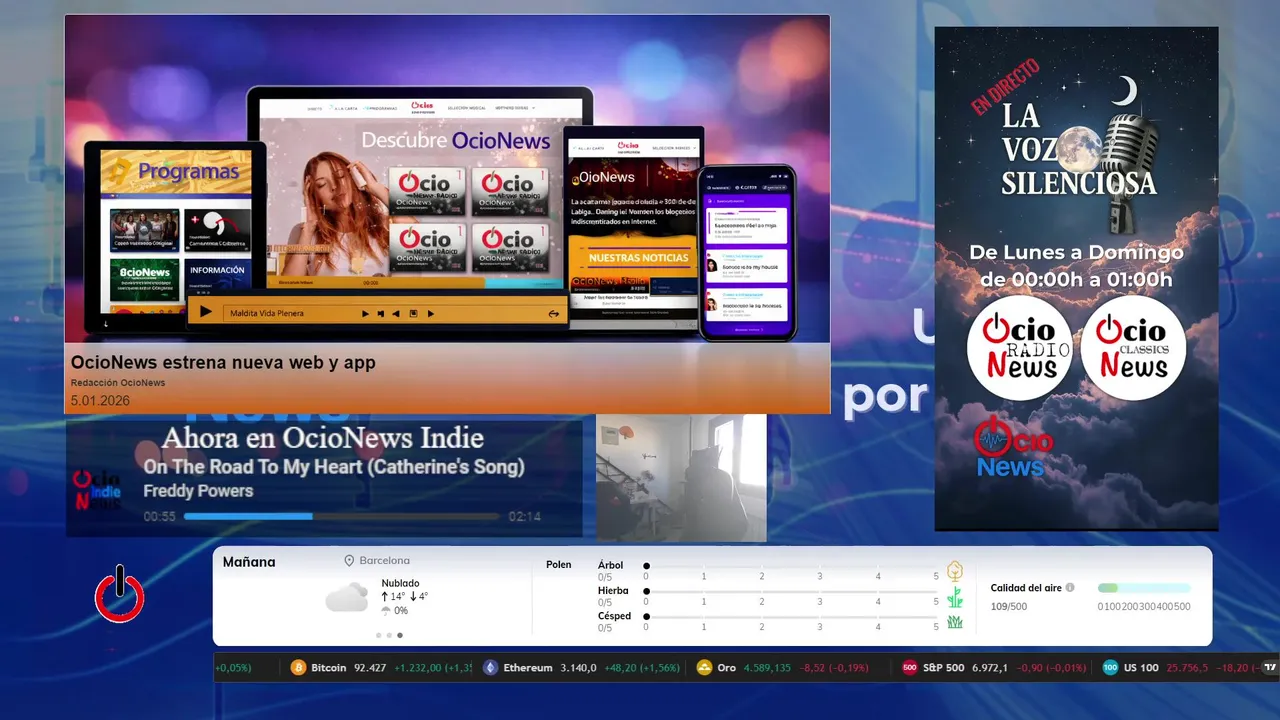Click the S&P 500 red badge icon

click(910, 668)
